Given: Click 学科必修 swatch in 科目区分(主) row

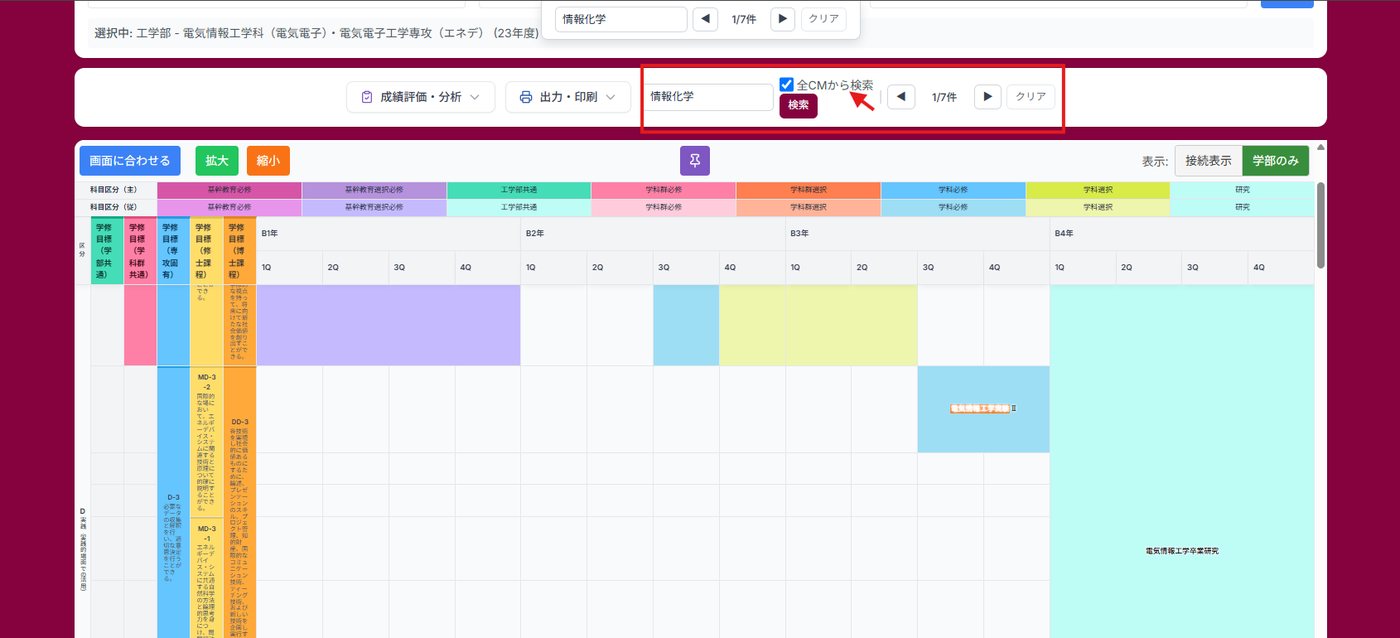Looking at the screenshot, I should [x=953, y=189].
